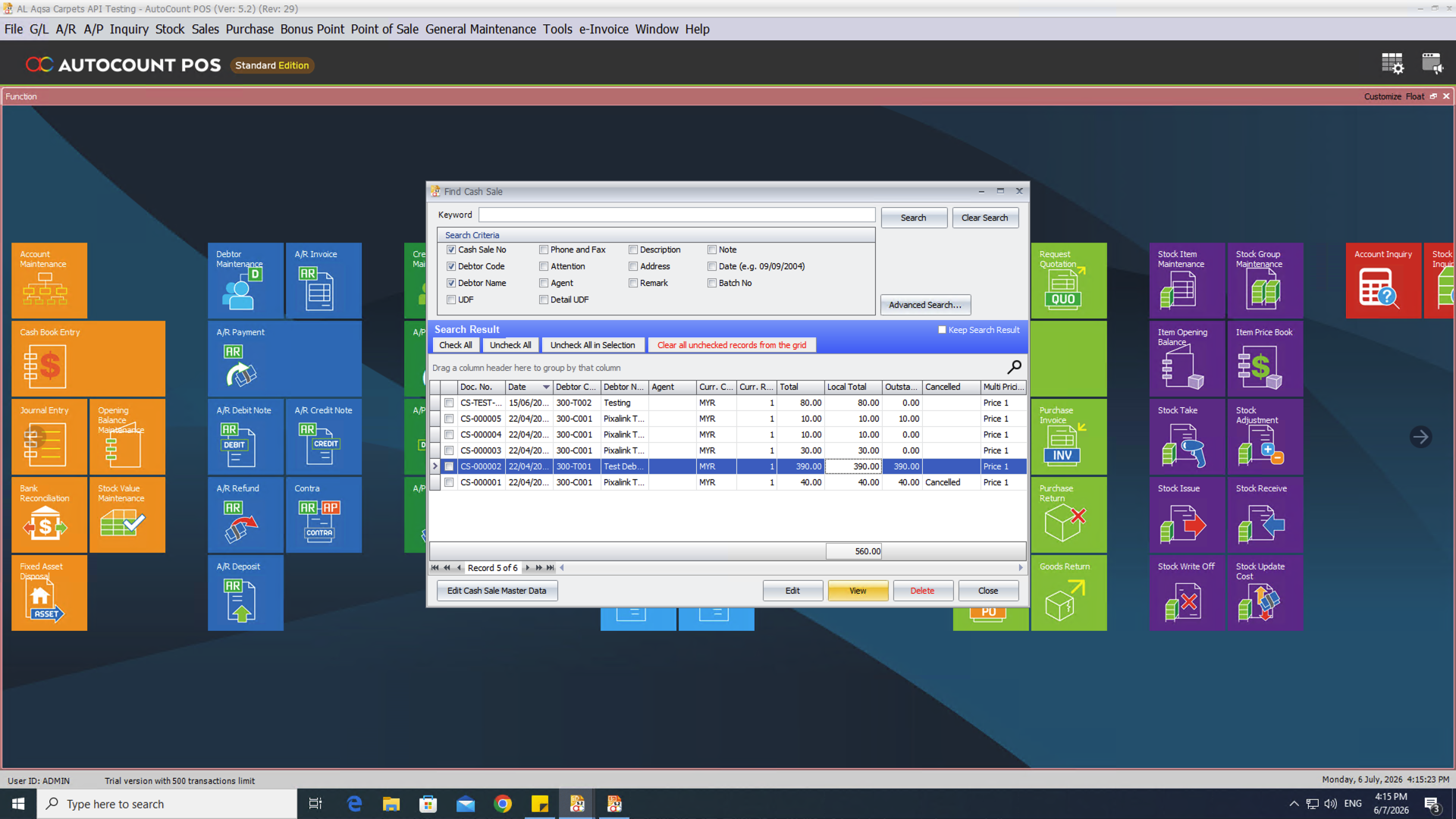This screenshot has height=819, width=1456.
Task: Enable the Phone and Fax criterion
Action: click(x=544, y=249)
